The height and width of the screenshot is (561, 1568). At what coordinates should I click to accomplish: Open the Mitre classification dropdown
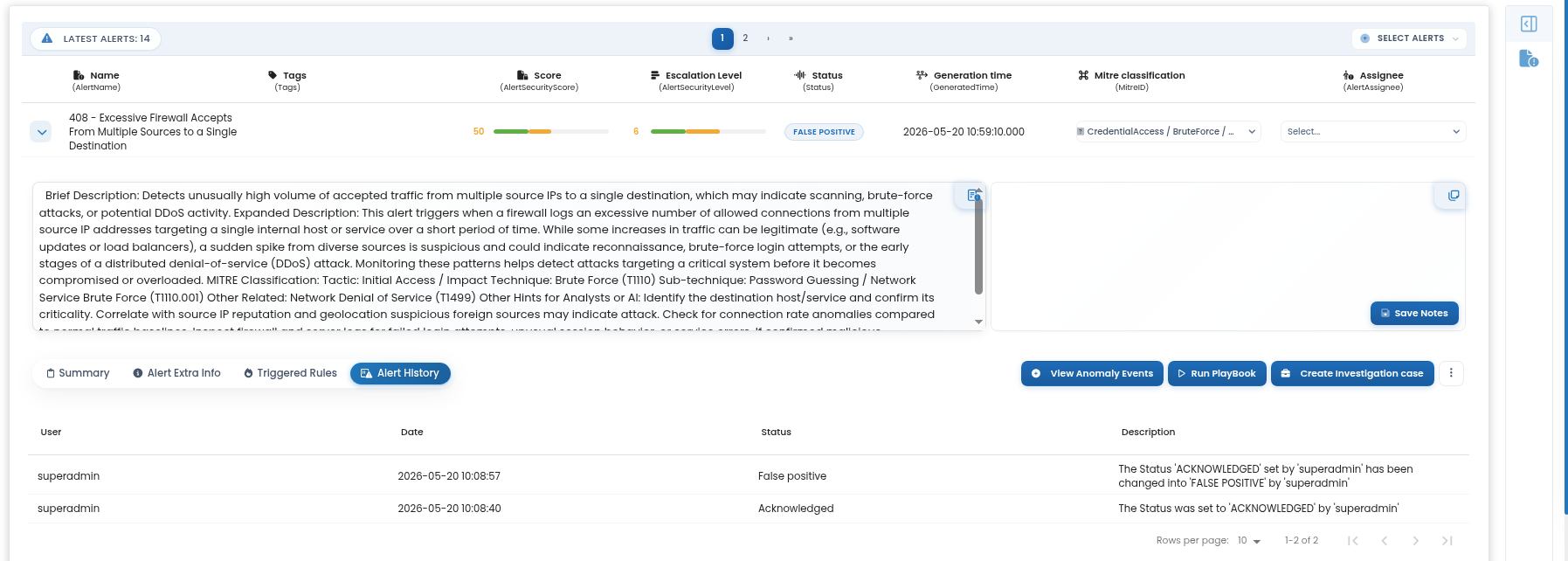point(1168,132)
